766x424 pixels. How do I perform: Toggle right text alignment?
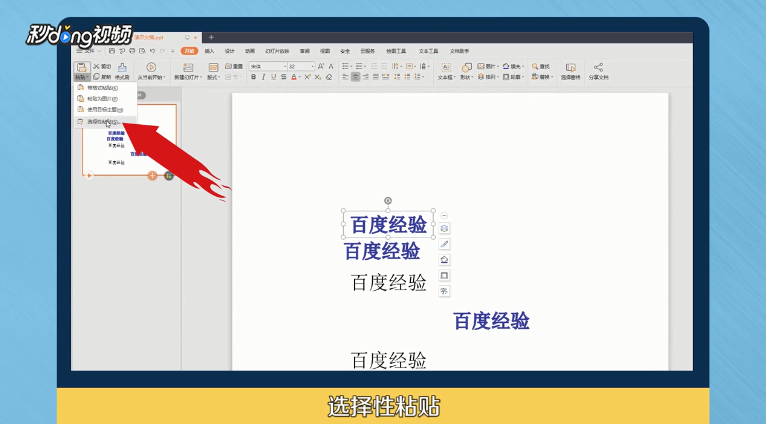[365, 77]
